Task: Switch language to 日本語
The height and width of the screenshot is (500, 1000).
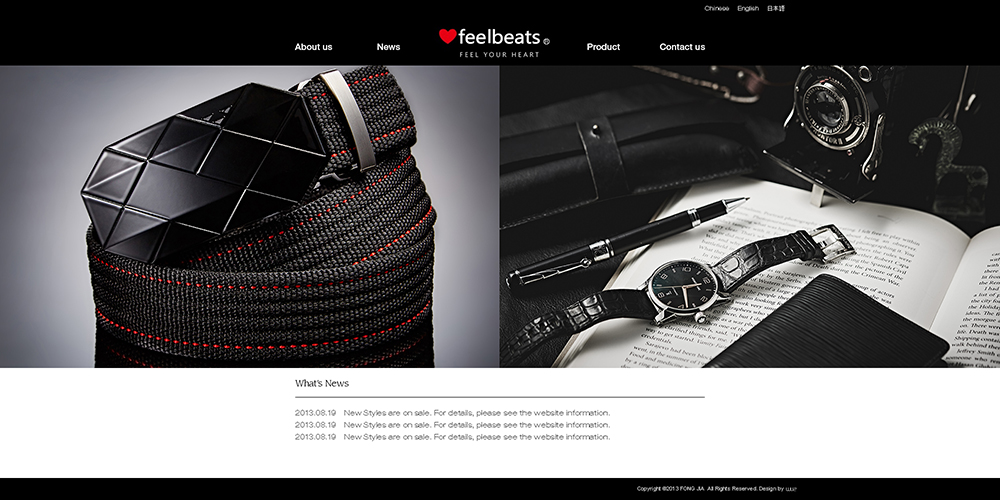Action: pos(776,8)
